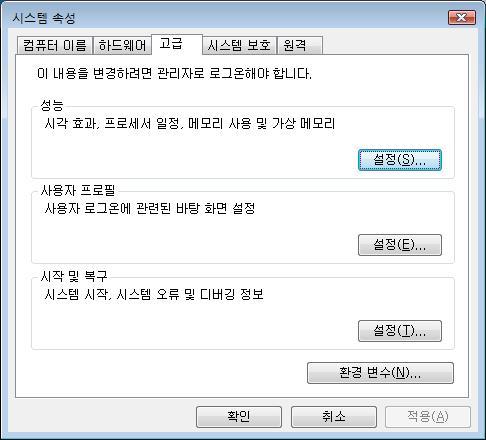Screen dimensions: 486x440
Task: Confirm with the 확인 button
Action: click(239, 417)
